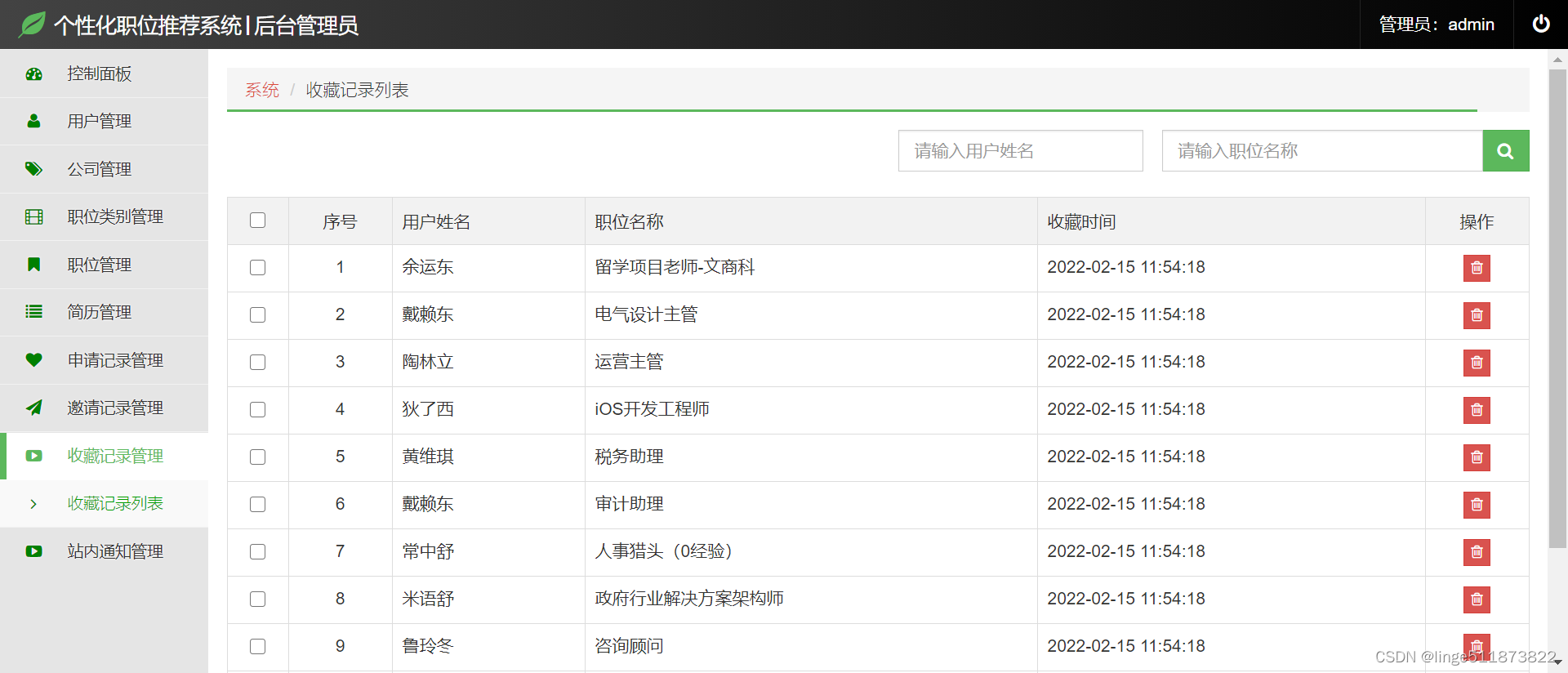Click the green leaf logo icon

pos(32,25)
